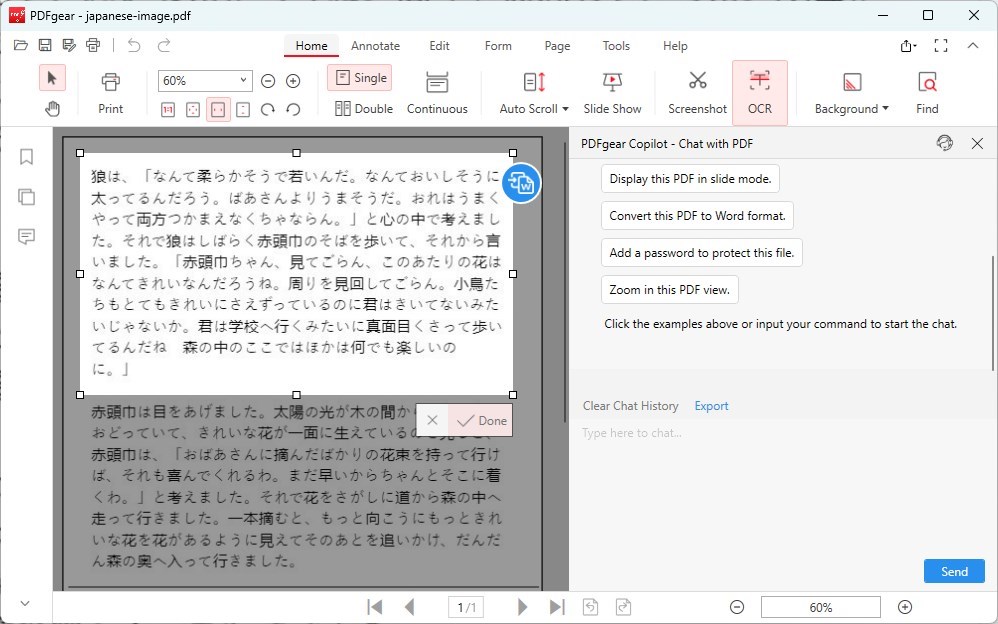Collapse the ribbon with the chevron
This screenshot has width=998, height=624.
coord(973,45)
